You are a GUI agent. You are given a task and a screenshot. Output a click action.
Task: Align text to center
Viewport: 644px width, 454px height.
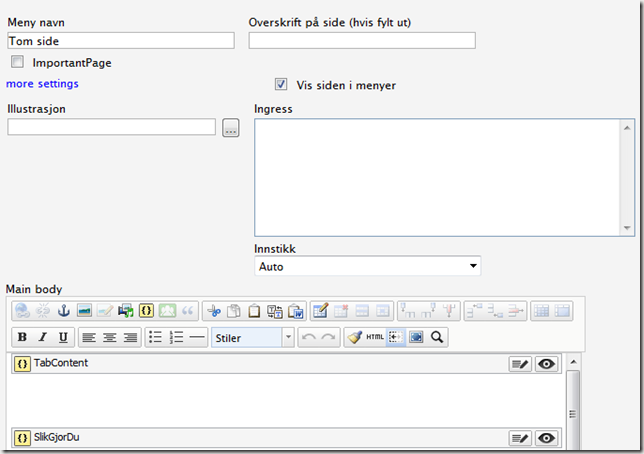coord(109,338)
